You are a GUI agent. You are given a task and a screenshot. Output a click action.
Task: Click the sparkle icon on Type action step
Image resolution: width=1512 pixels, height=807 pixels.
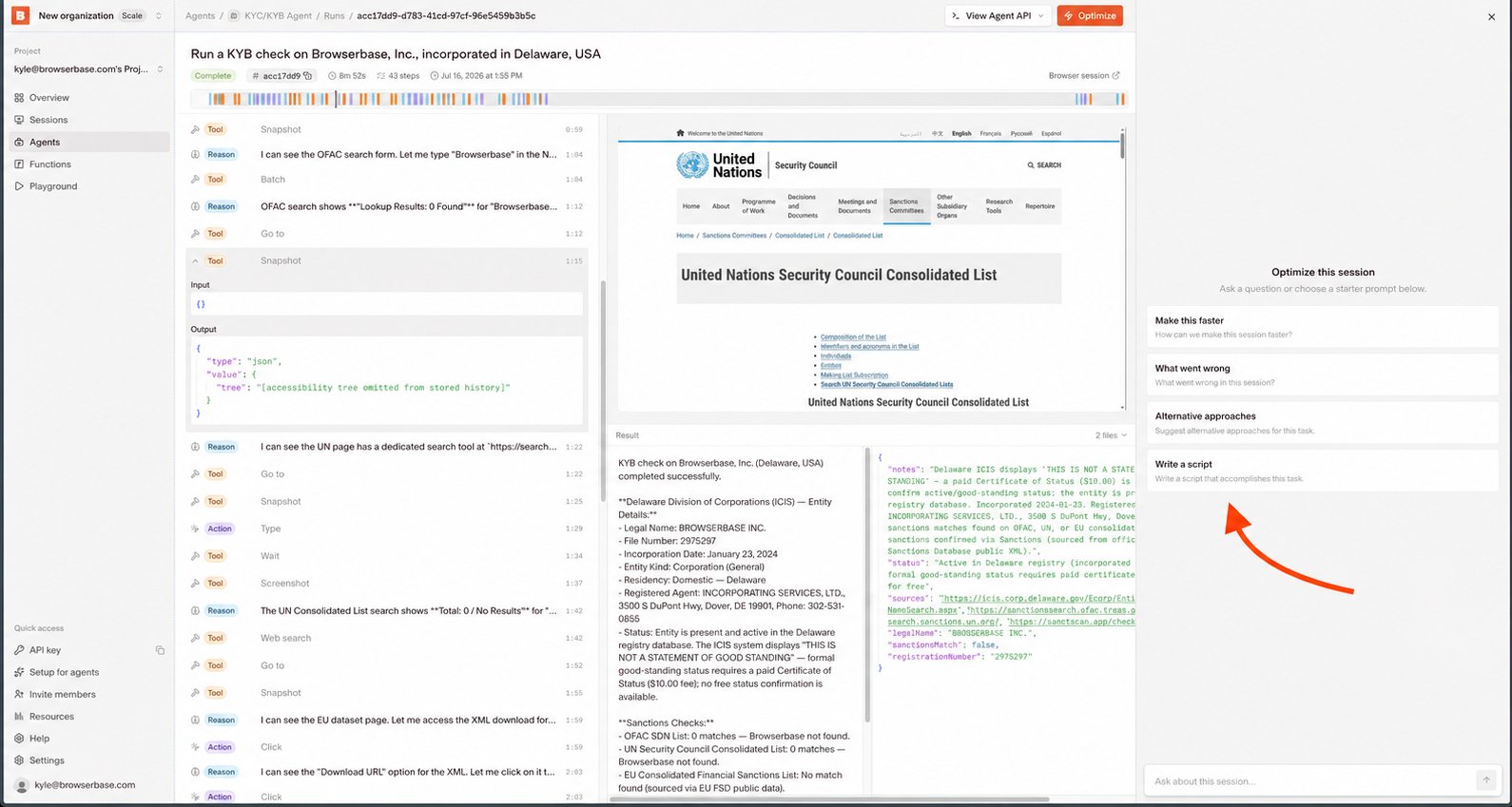pyautogui.click(x=195, y=528)
